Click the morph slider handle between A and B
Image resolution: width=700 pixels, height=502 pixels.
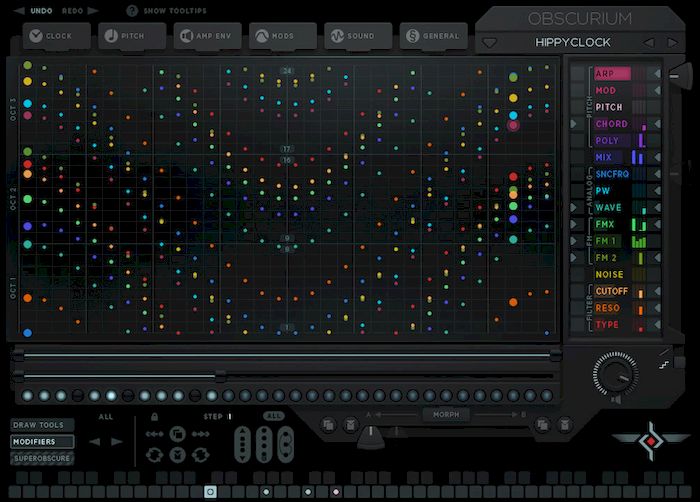(x=369, y=434)
